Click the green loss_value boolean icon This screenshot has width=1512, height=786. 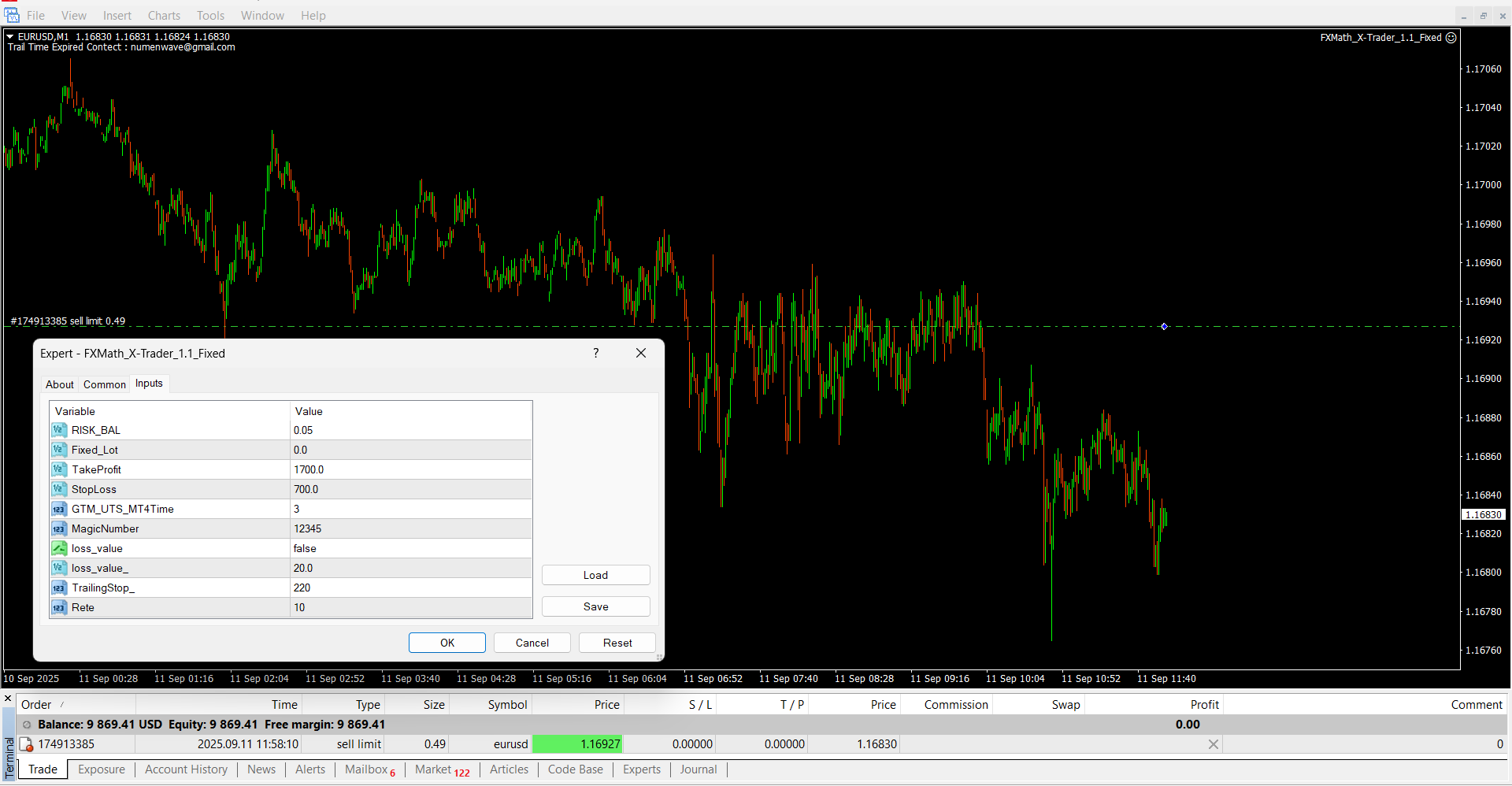59,548
